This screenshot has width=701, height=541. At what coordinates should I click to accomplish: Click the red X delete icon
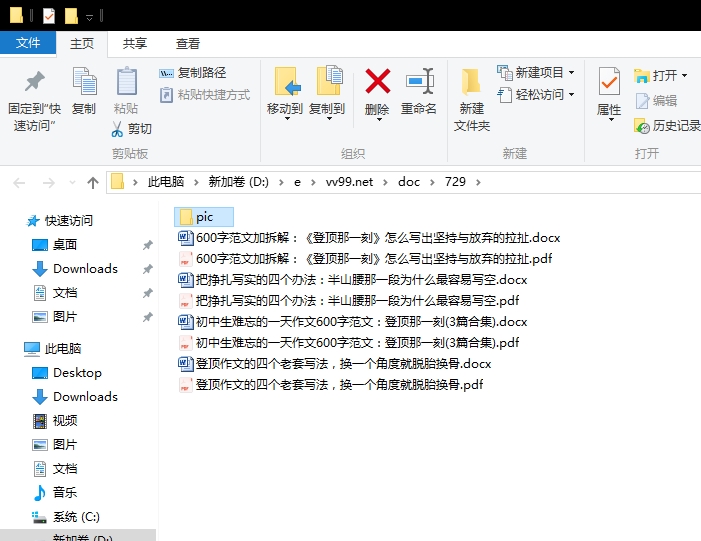[x=378, y=81]
